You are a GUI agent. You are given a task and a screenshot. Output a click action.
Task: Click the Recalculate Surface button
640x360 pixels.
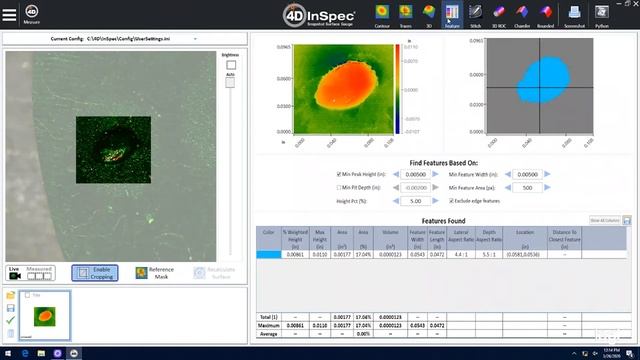pos(213,273)
